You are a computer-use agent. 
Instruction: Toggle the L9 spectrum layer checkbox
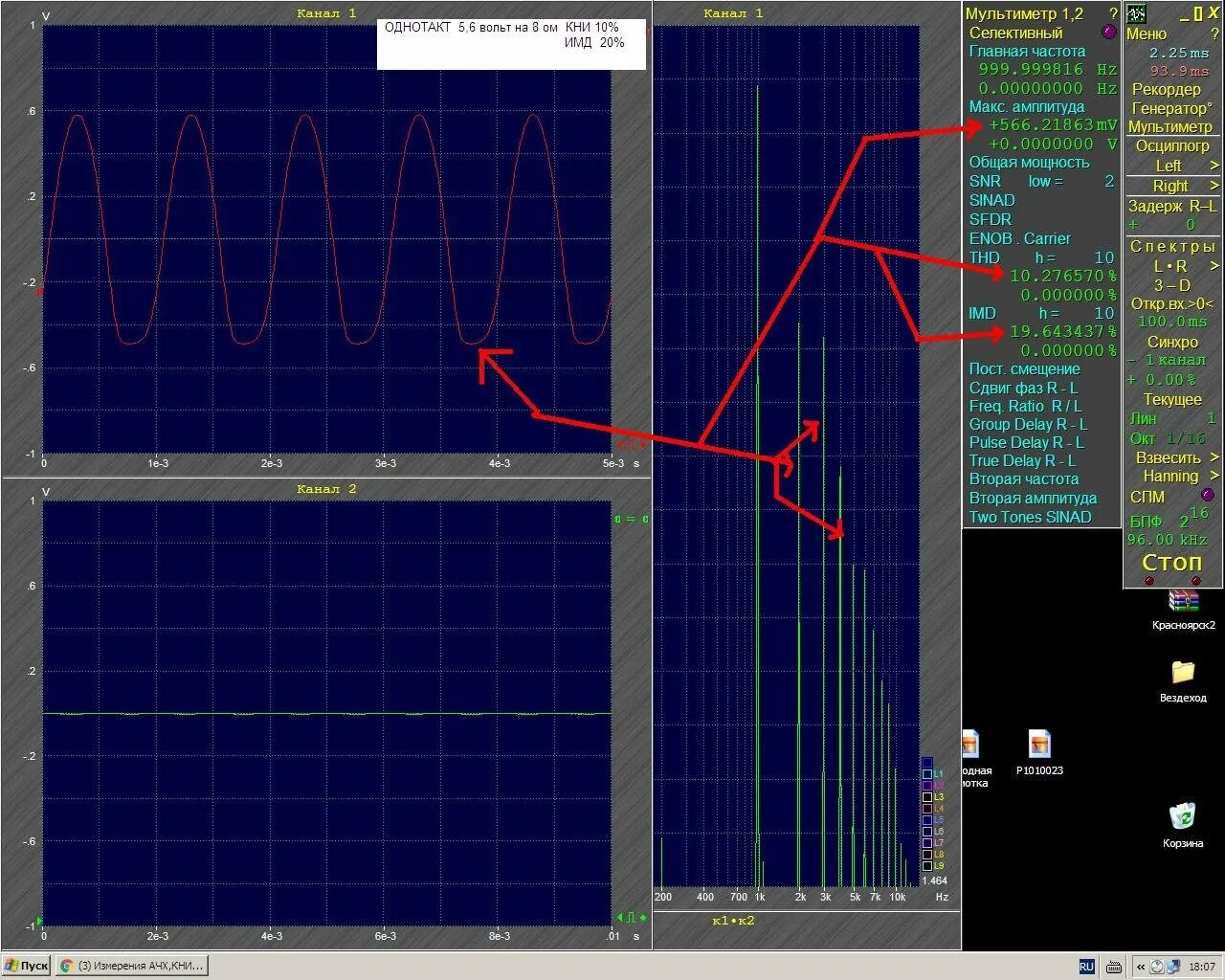(x=926, y=865)
